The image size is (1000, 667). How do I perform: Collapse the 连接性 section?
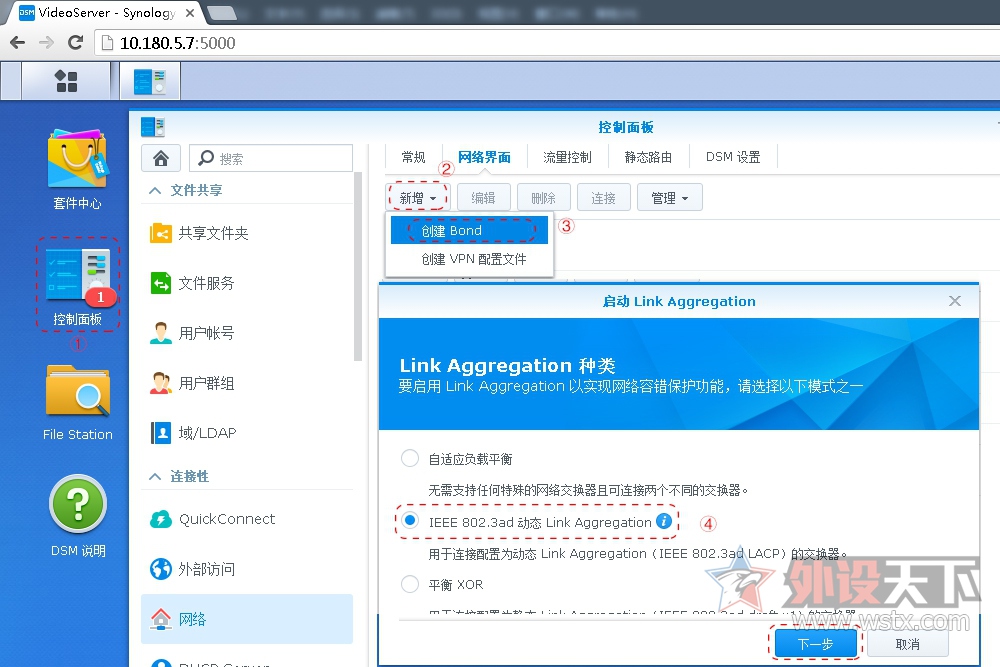click(155, 476)
